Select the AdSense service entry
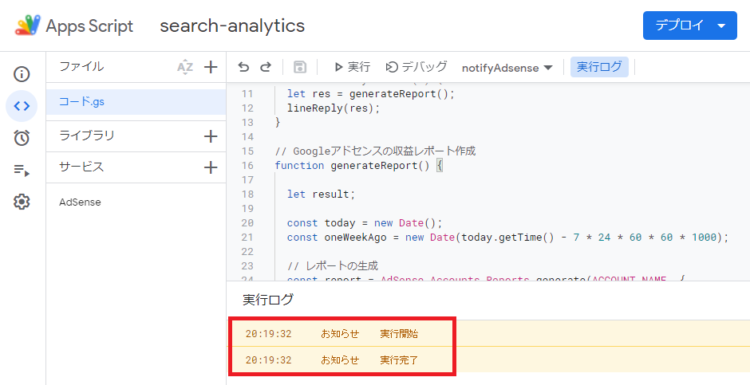This screenshot has width=750, height=385. 80,202
